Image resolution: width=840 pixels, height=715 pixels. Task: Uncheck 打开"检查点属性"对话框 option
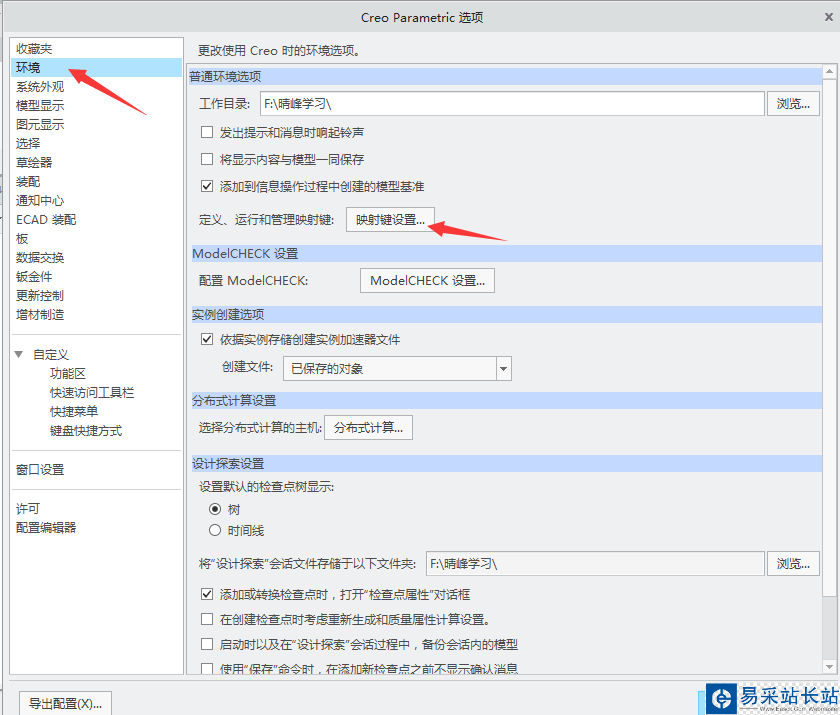[x=207, y=594]
